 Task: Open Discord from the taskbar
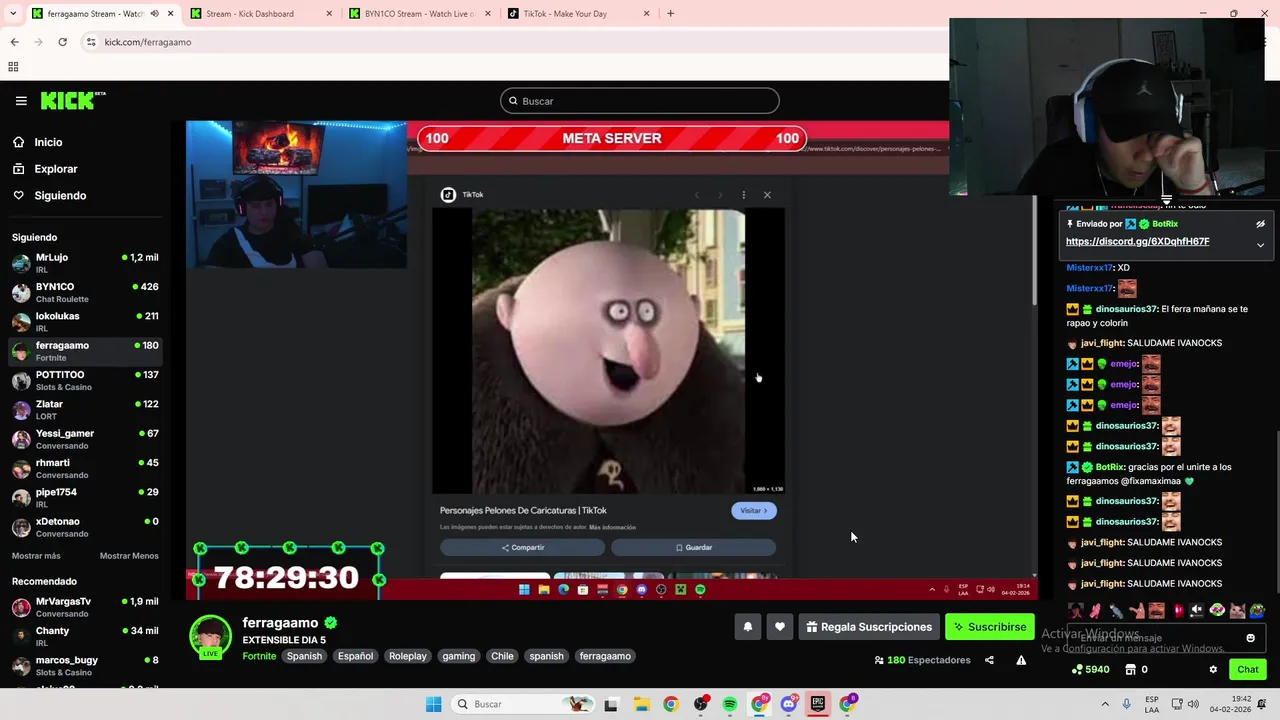tap(788, 704)
